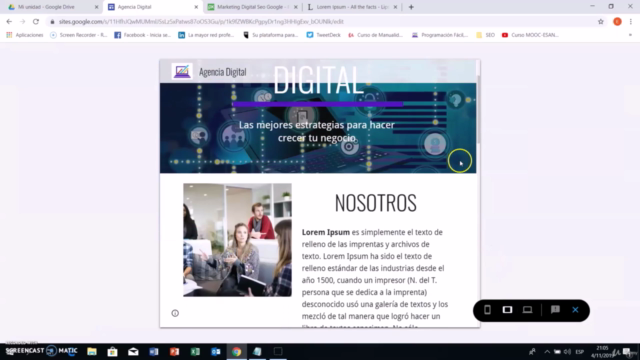Viewport: 640px width, 360px height.
Task: Go back in browser history
Action: coord(9,22)
